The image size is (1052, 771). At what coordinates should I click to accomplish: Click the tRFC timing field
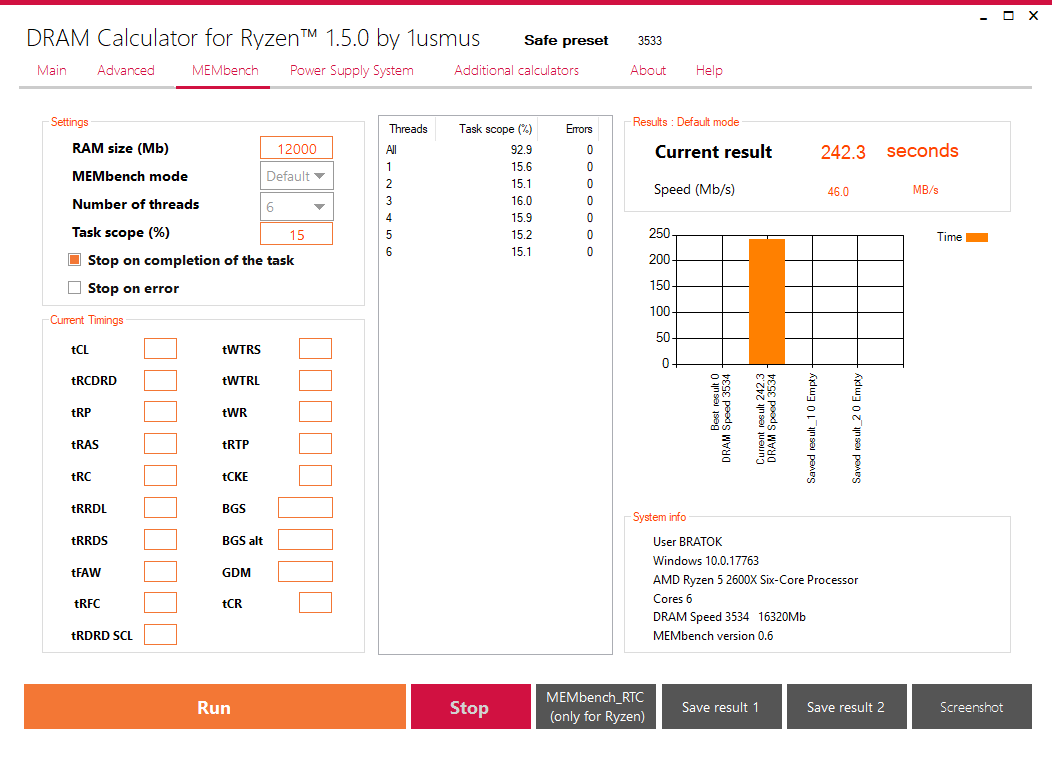(160, 603)
